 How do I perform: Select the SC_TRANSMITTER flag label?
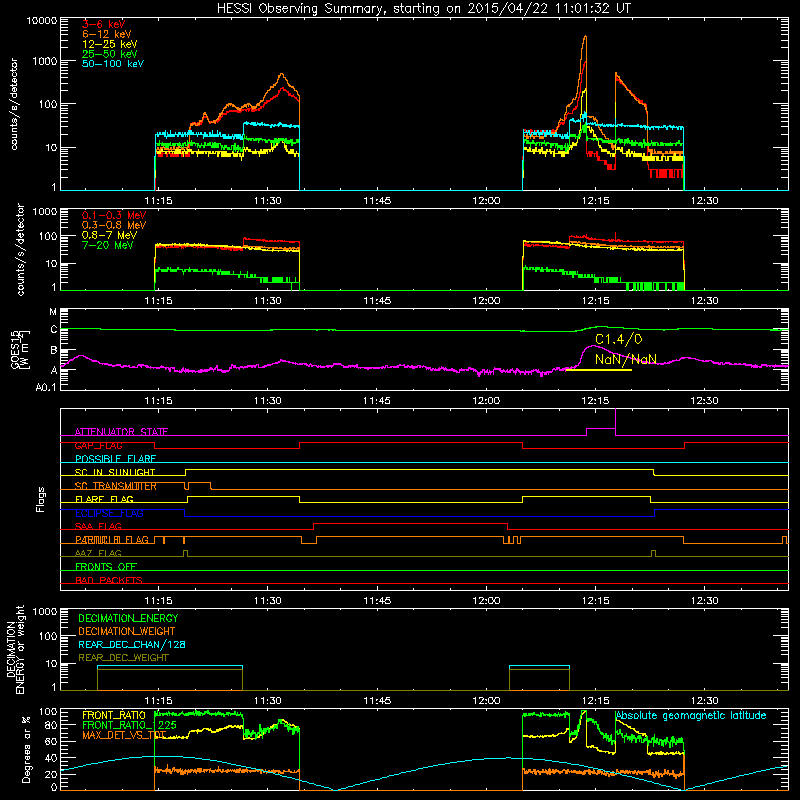(x=116, y=486)
